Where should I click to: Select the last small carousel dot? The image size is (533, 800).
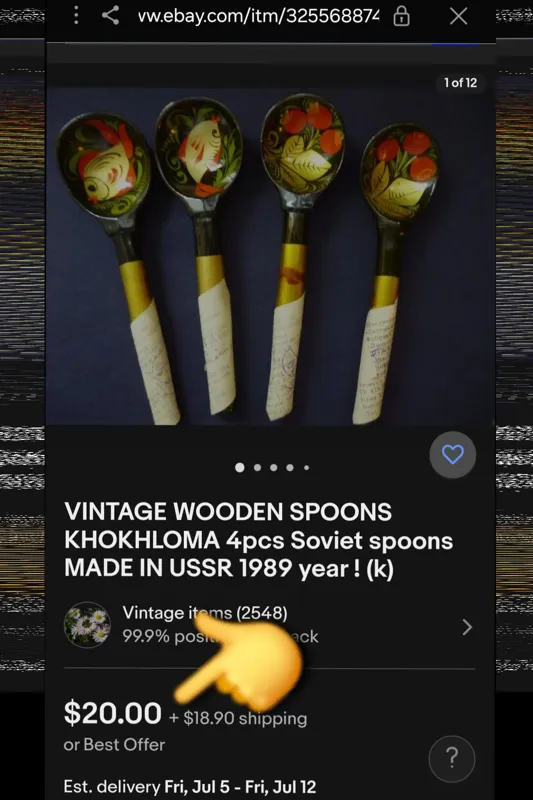pyautogui.click(x=307, y=467)
